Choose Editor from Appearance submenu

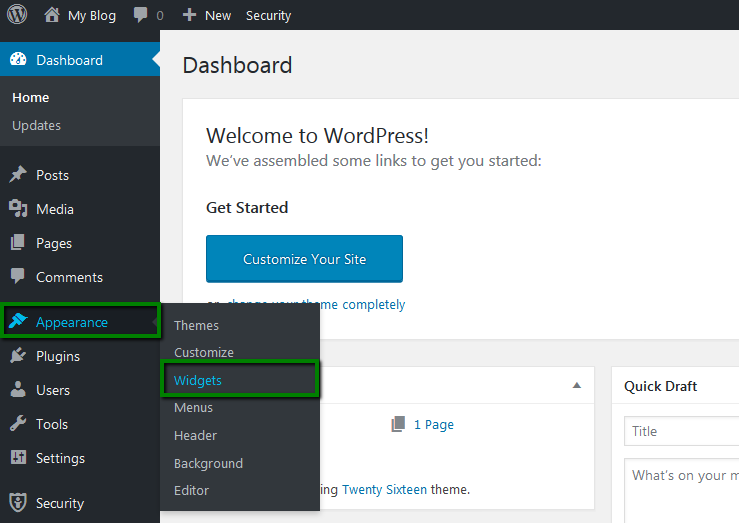[x=191, y=490]
